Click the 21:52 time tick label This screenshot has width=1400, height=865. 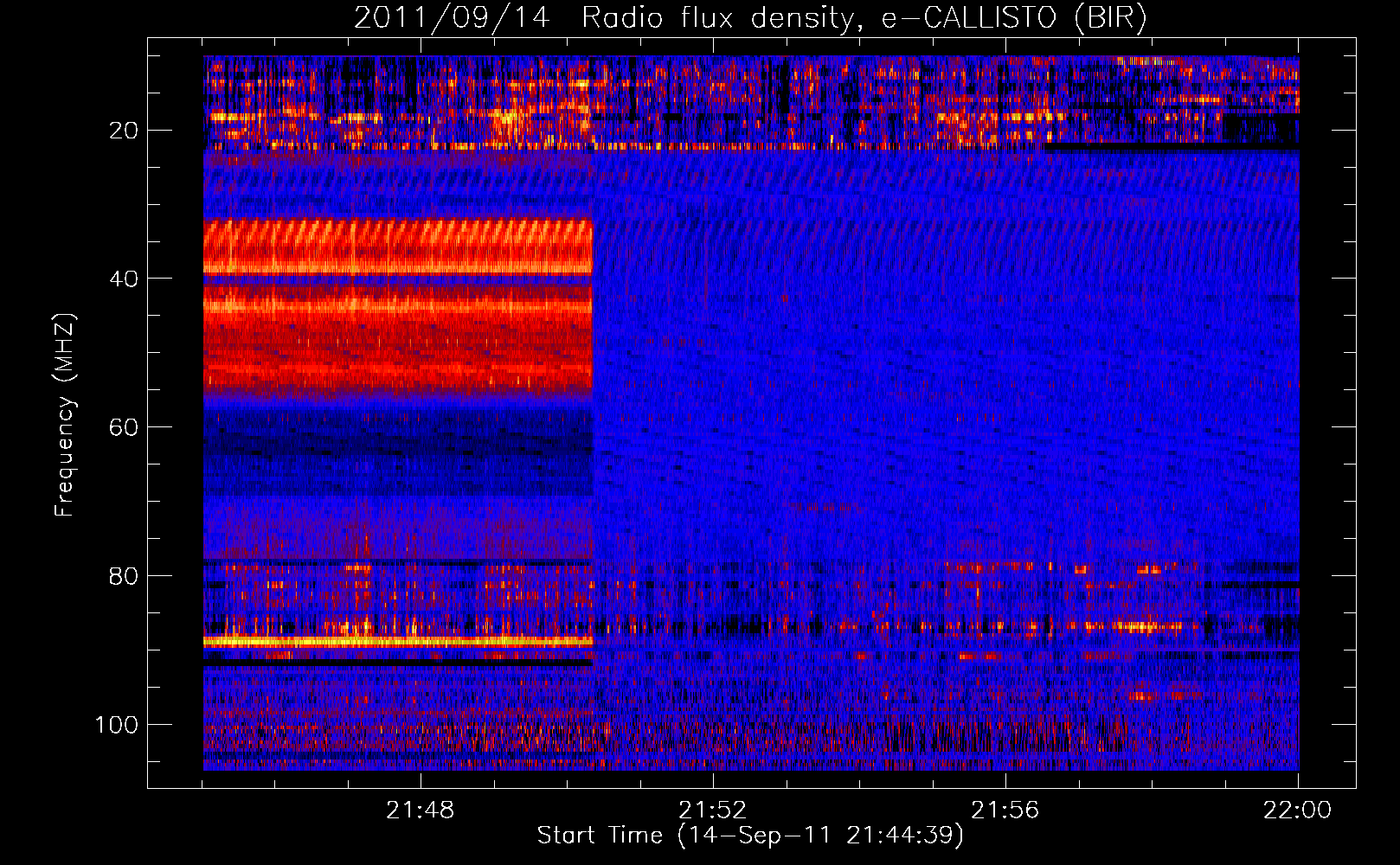pos(712,811)
